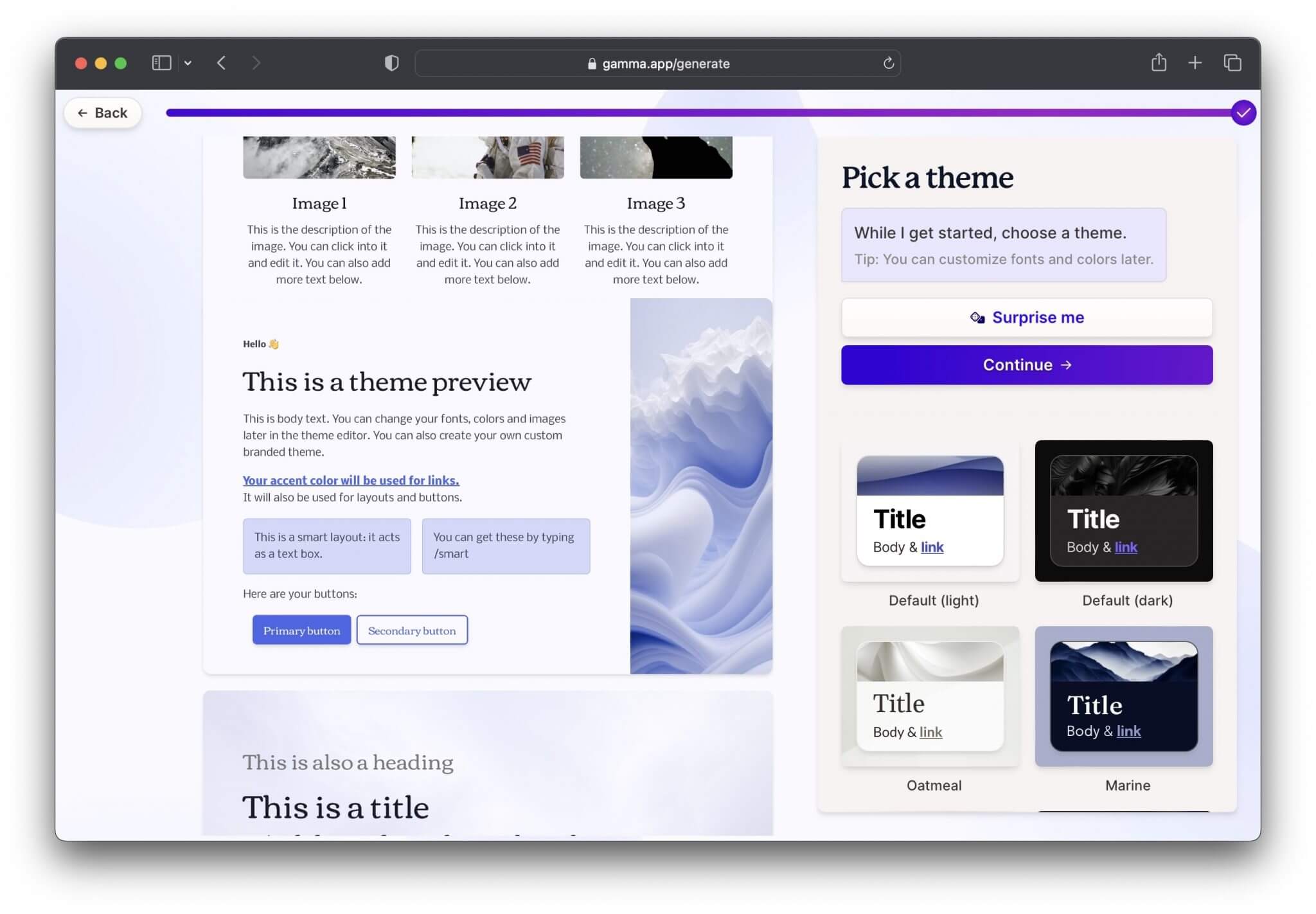
Task: Show the tab overview
Action: click(x=1233, y=62)
